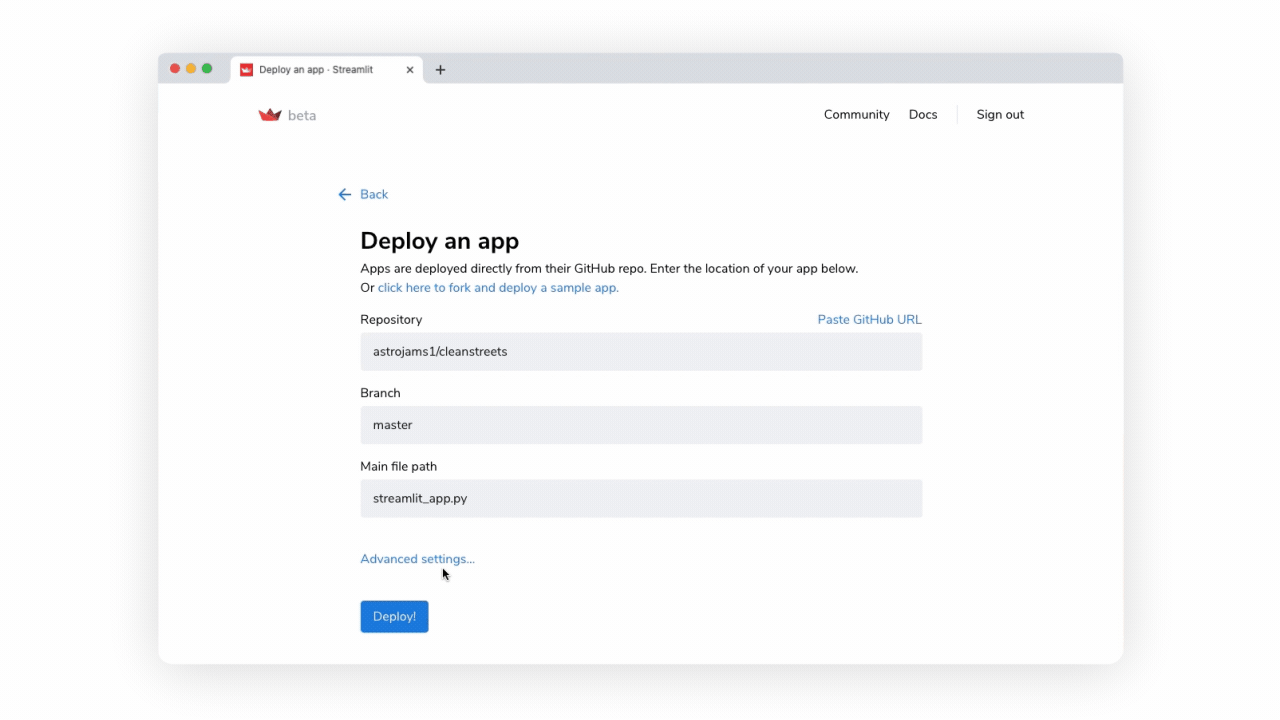The image size is (1280, 720).
Task: Focus the Main file path field
Action: click(x=641, y=498)
